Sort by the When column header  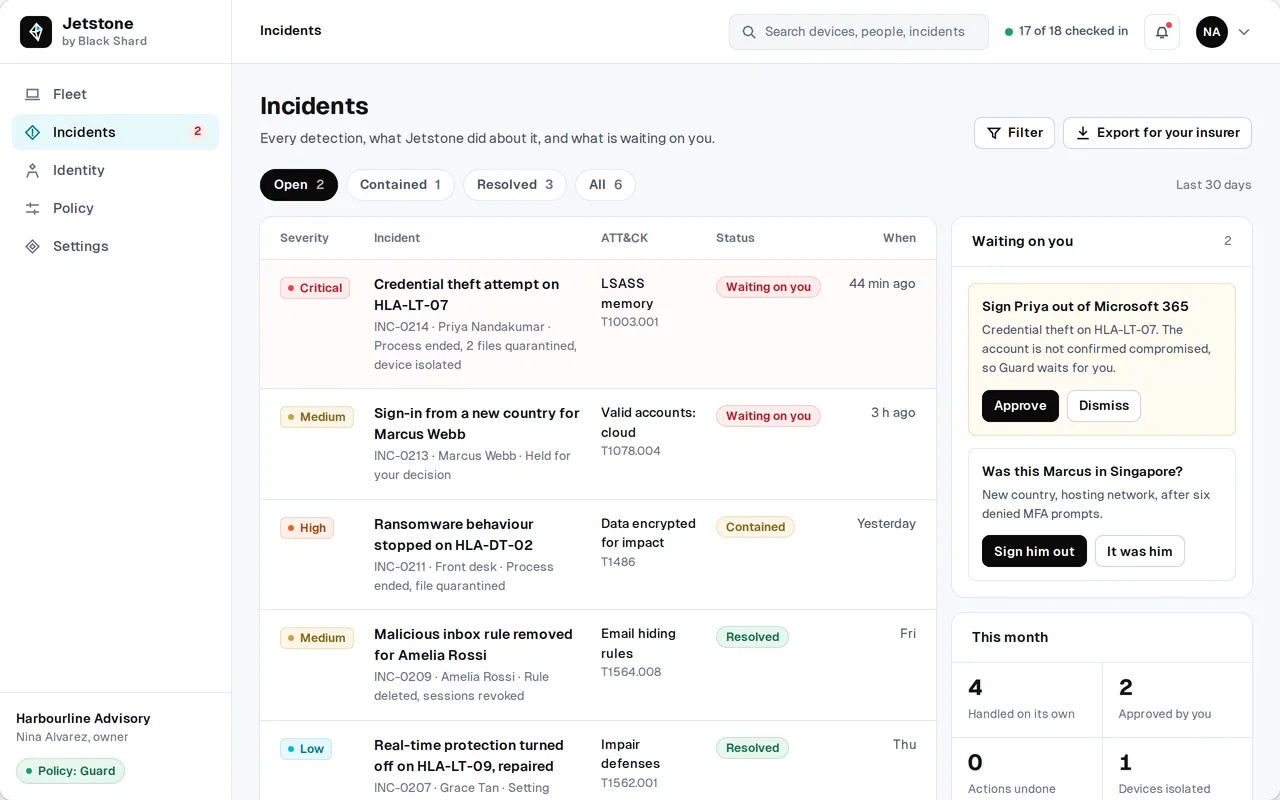click(x=899, y=238)
